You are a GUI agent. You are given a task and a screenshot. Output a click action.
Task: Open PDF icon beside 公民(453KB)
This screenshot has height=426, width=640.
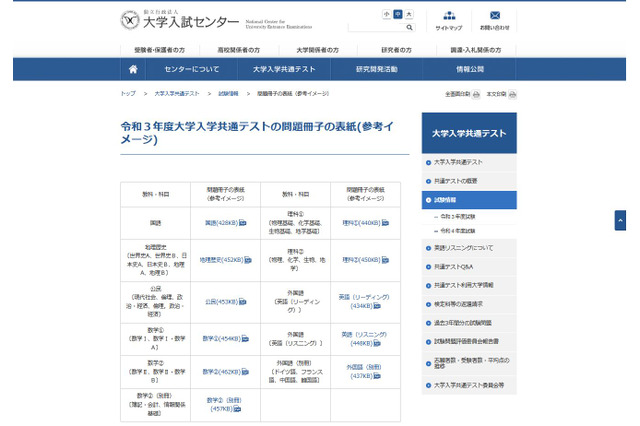click(x=243, y=302)
